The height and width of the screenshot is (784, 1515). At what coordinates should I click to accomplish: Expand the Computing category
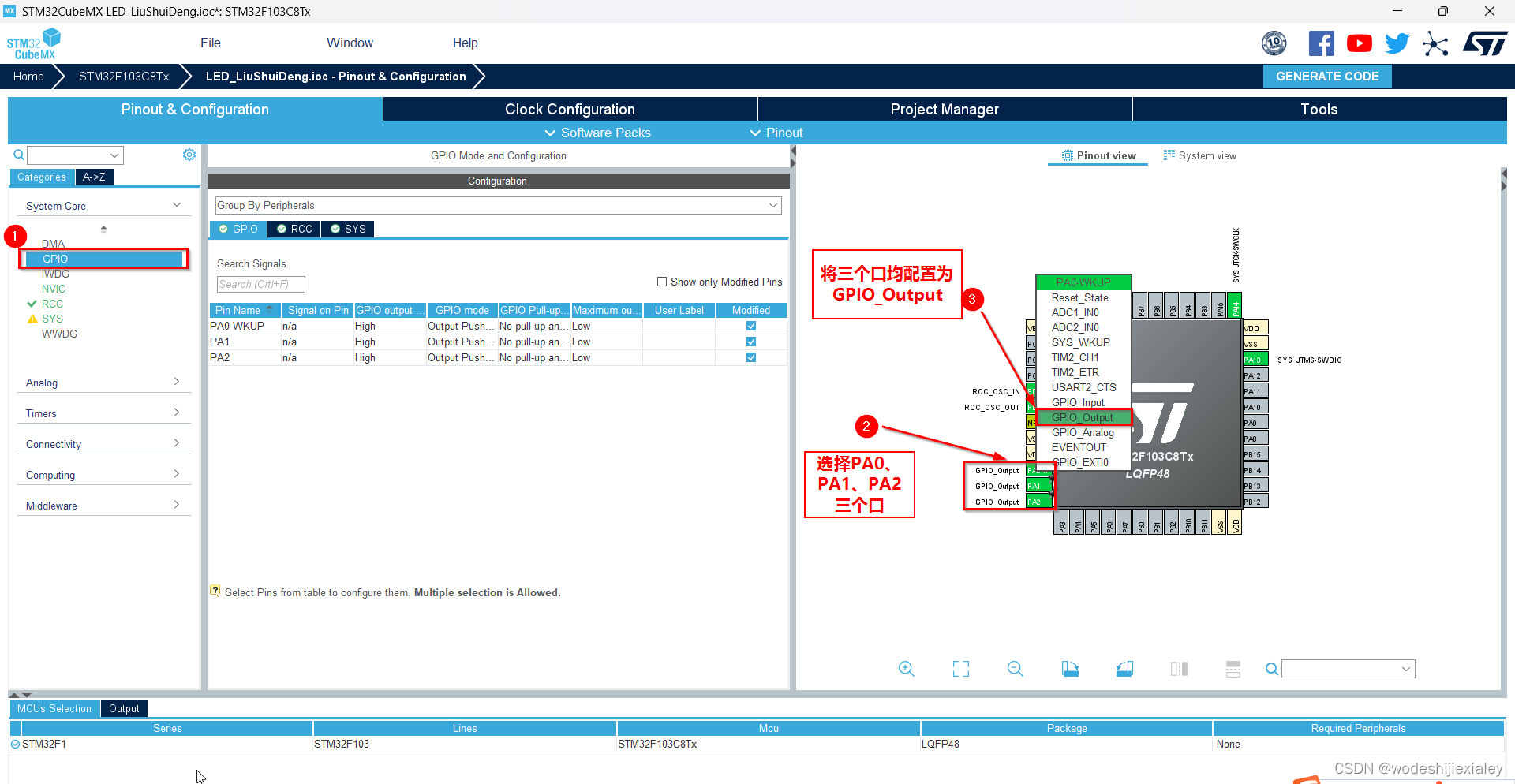(103, 475)
